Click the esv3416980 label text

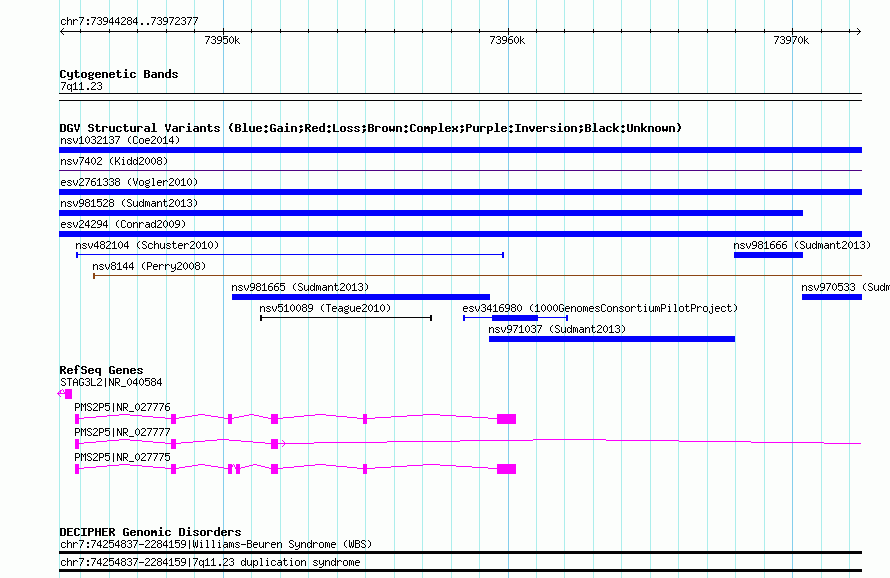pyautogui.click(x=600, y=308)
